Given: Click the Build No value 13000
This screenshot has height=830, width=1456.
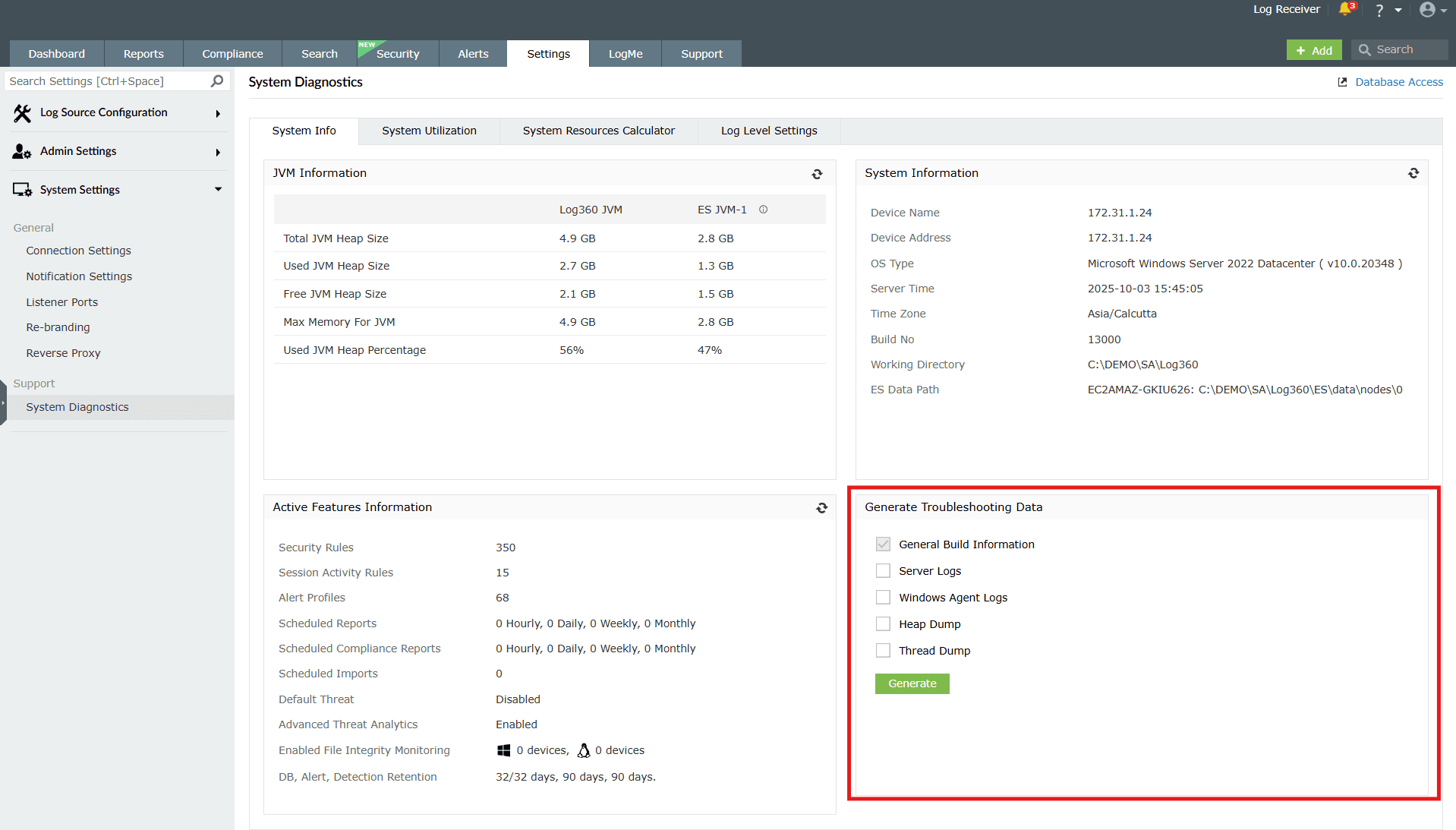Looking at the screenshot, I should pos(1104,339).
